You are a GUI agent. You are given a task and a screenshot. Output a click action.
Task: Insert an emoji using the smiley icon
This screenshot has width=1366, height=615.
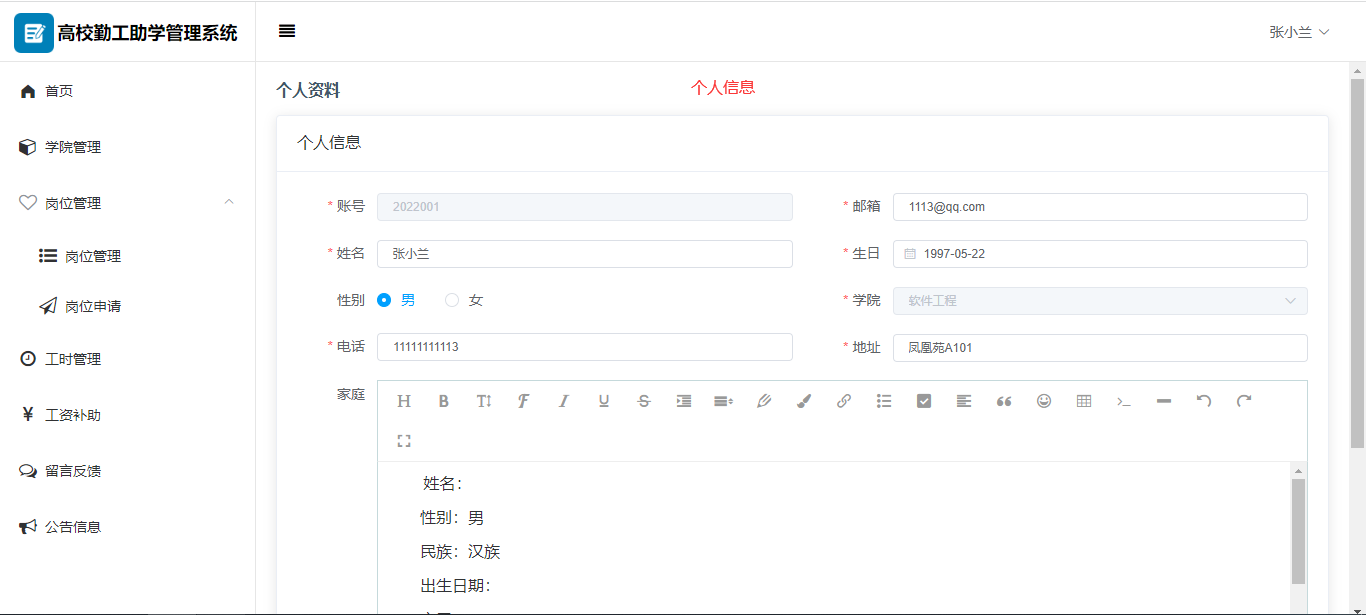[1044, 401]
